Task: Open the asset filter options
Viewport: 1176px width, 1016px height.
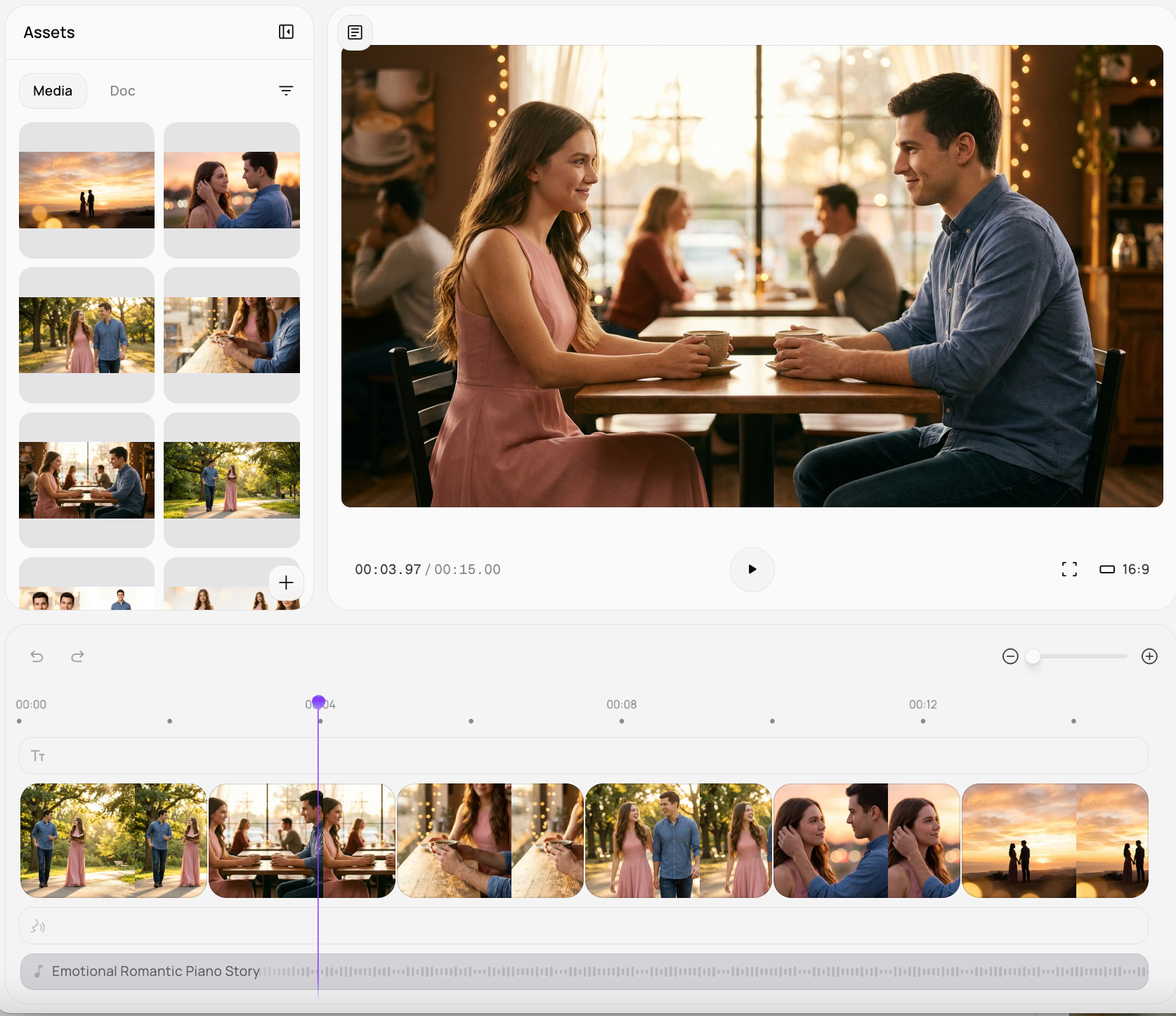Action: click(286, 91)
